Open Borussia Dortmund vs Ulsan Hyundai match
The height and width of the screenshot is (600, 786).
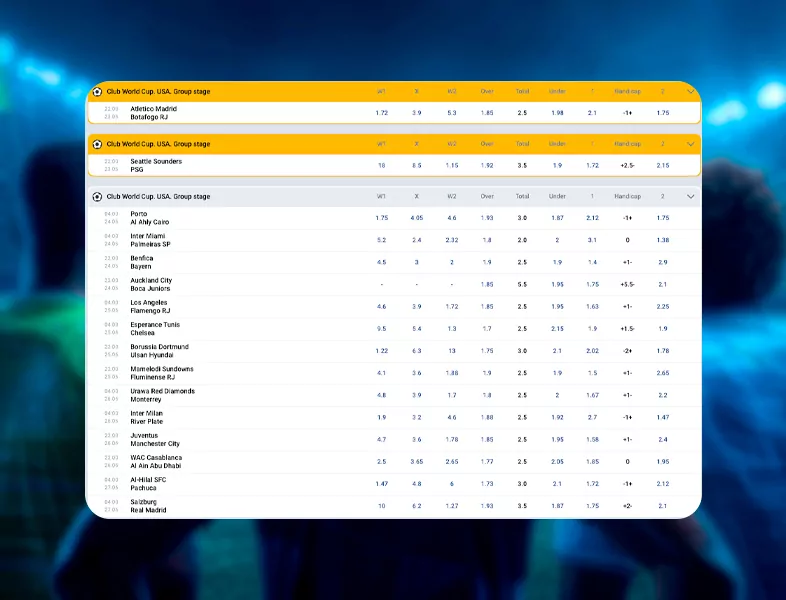pos(159,351)
